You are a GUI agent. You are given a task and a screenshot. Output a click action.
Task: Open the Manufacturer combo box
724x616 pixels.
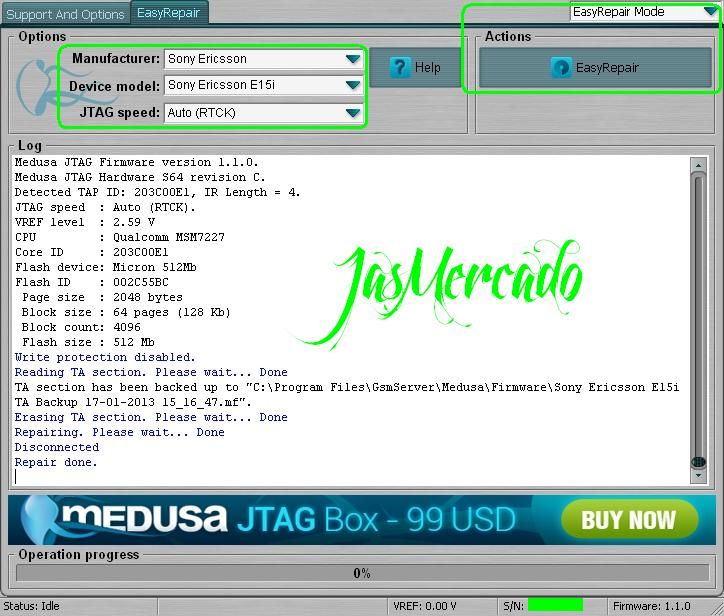264,59
